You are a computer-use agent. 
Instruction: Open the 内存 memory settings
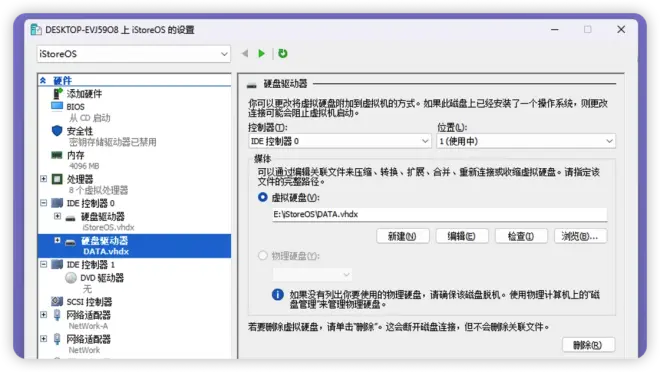[x=76, y=155]
